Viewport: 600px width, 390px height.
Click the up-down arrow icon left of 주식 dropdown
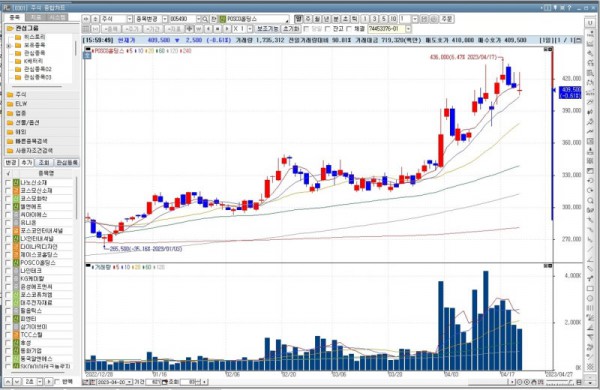coord(95,19)
